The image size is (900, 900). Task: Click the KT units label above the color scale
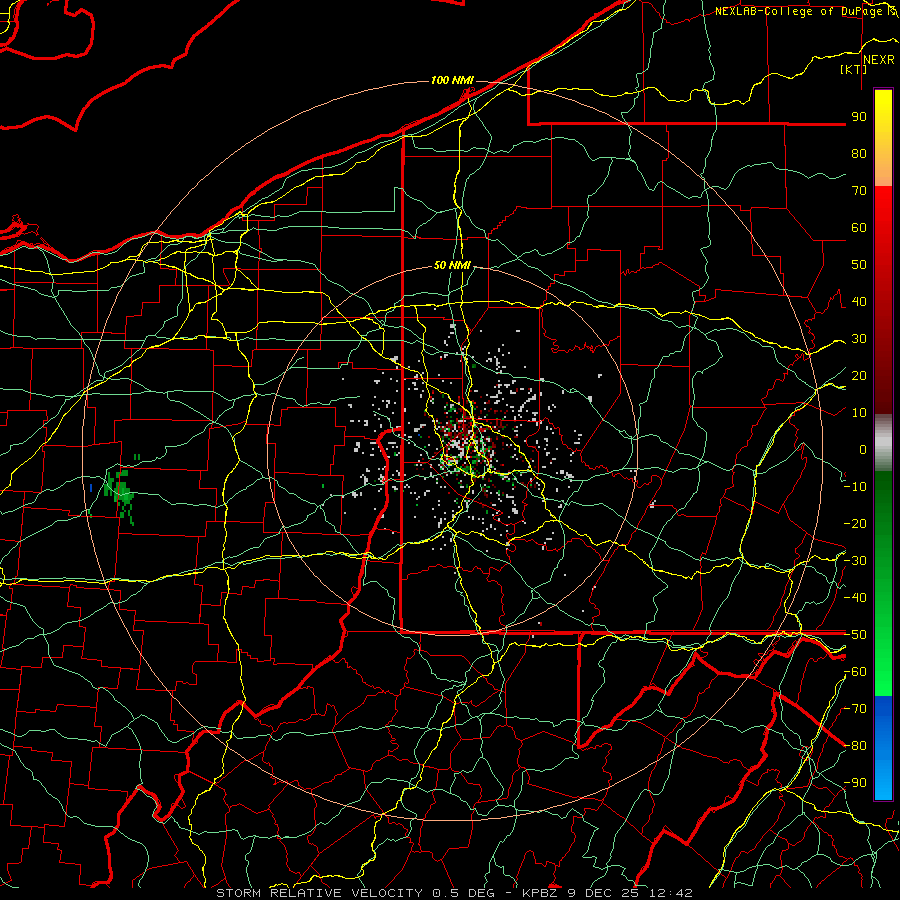pyautogui.click(x=853, y=69)
